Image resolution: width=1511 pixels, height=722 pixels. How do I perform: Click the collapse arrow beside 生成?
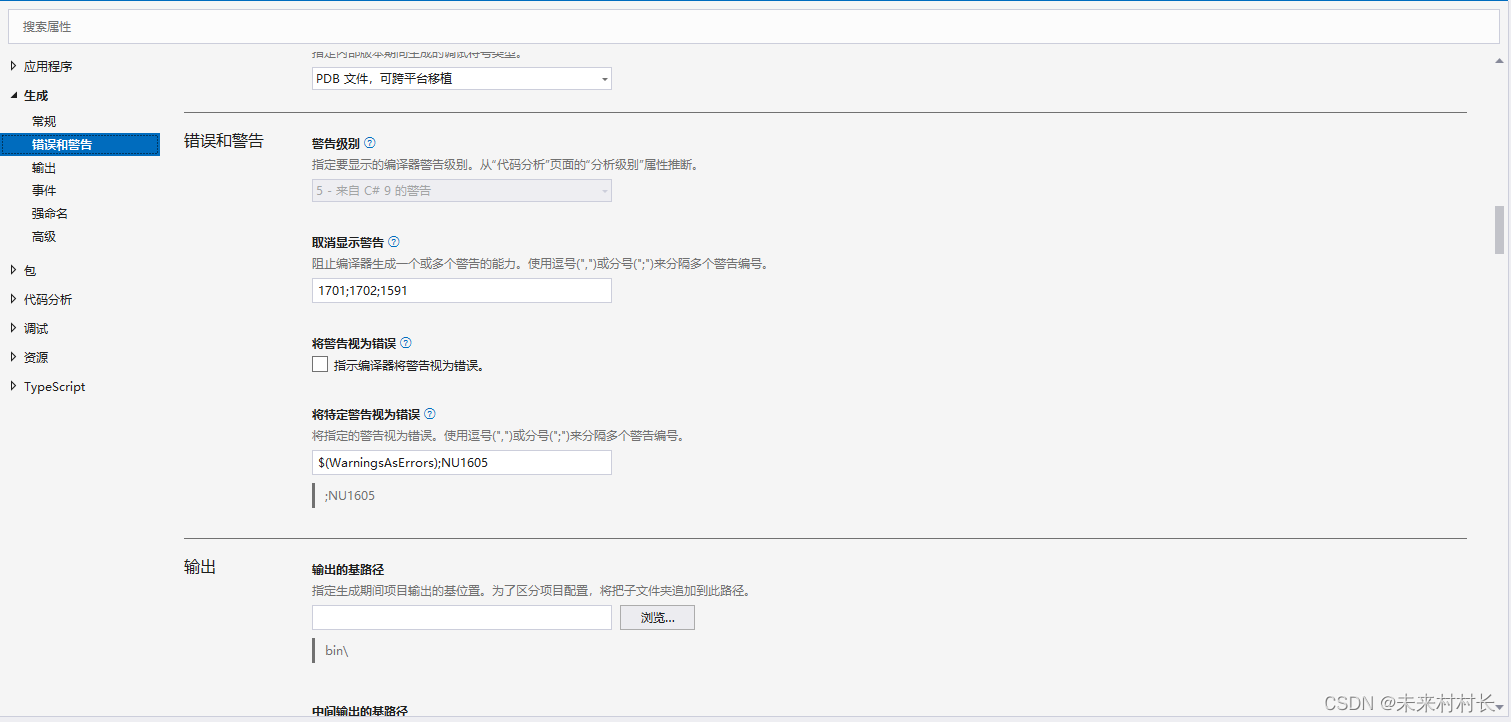[12, 95]
